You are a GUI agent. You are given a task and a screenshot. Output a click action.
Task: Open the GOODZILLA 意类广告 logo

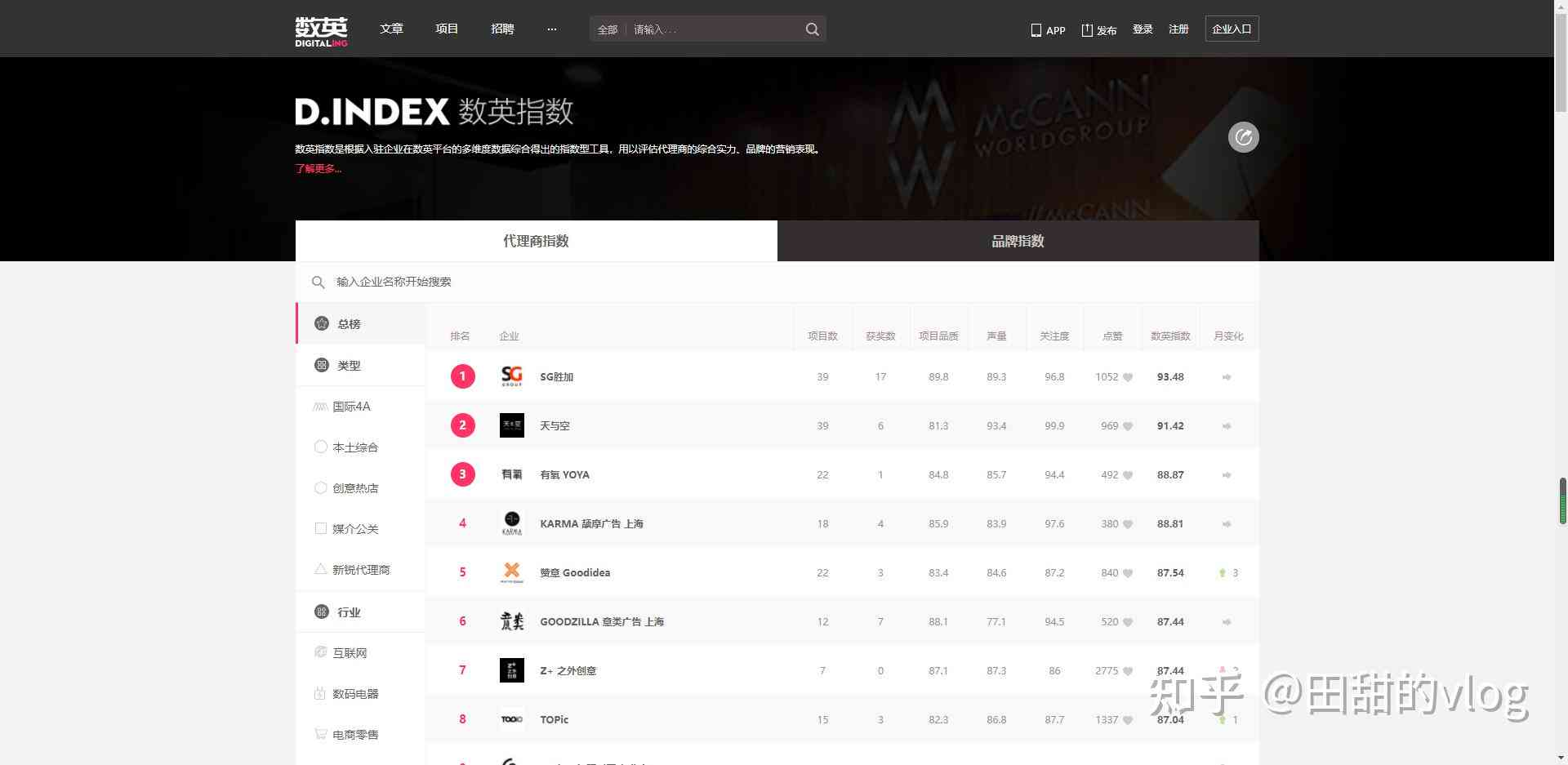(x=512, y=621)
